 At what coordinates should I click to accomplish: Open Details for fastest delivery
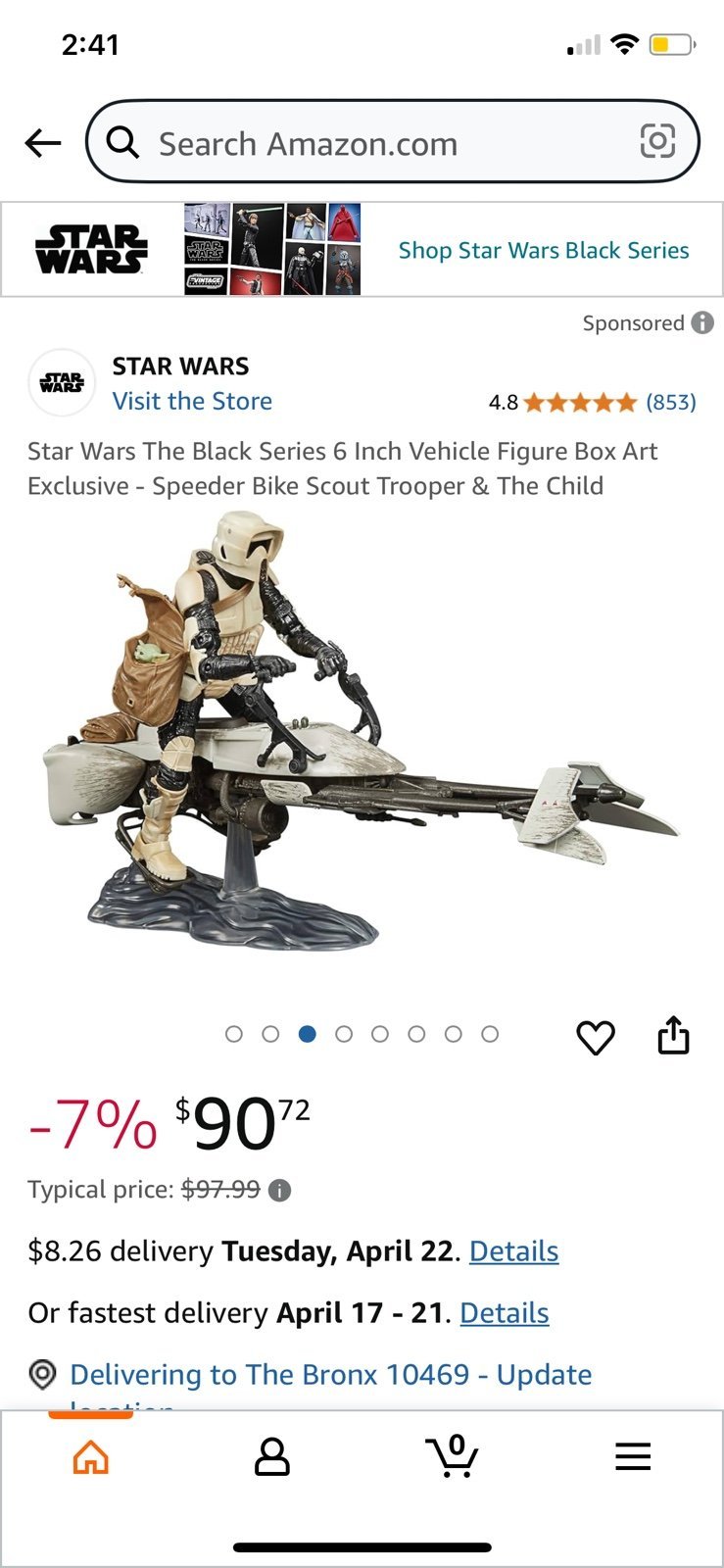[505, 1313]
